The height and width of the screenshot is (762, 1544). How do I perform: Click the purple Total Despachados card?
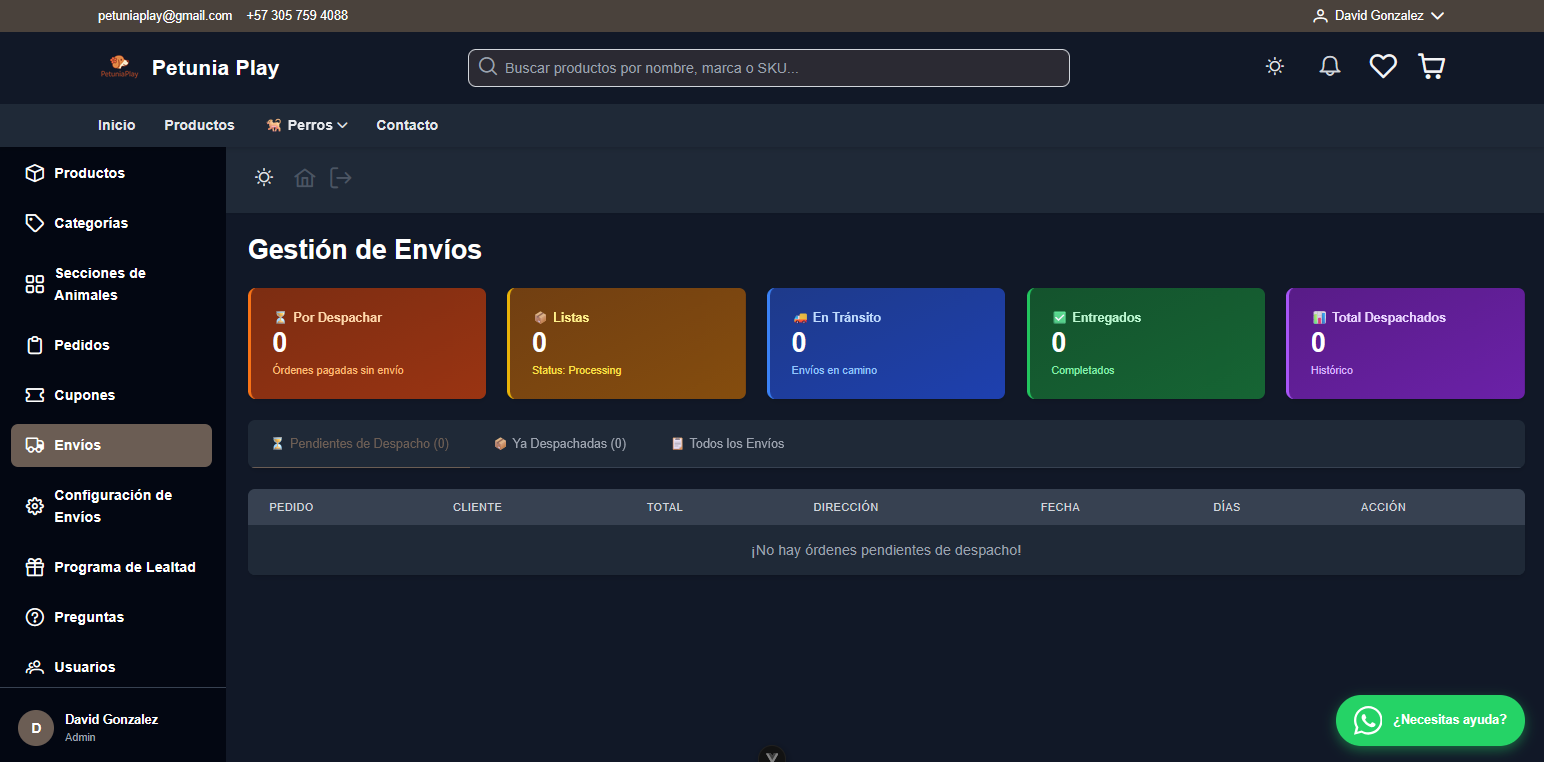click(1404, 343)
